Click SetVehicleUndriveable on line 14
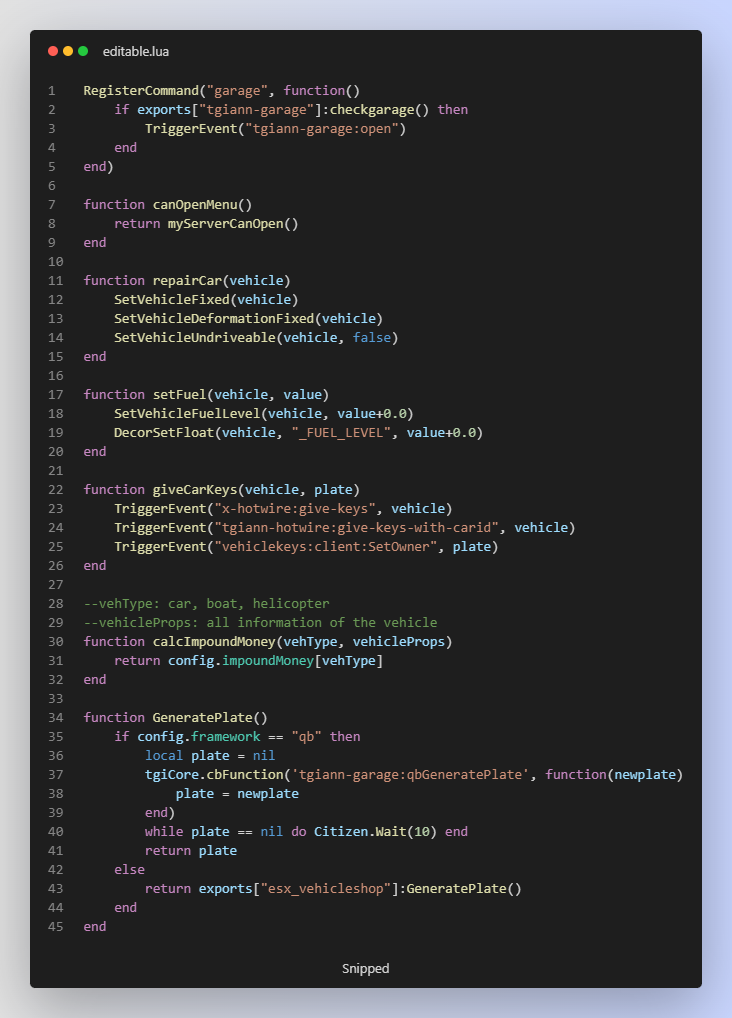The height and width of the screenshot is (1018, 732). (x=195, y=338)
